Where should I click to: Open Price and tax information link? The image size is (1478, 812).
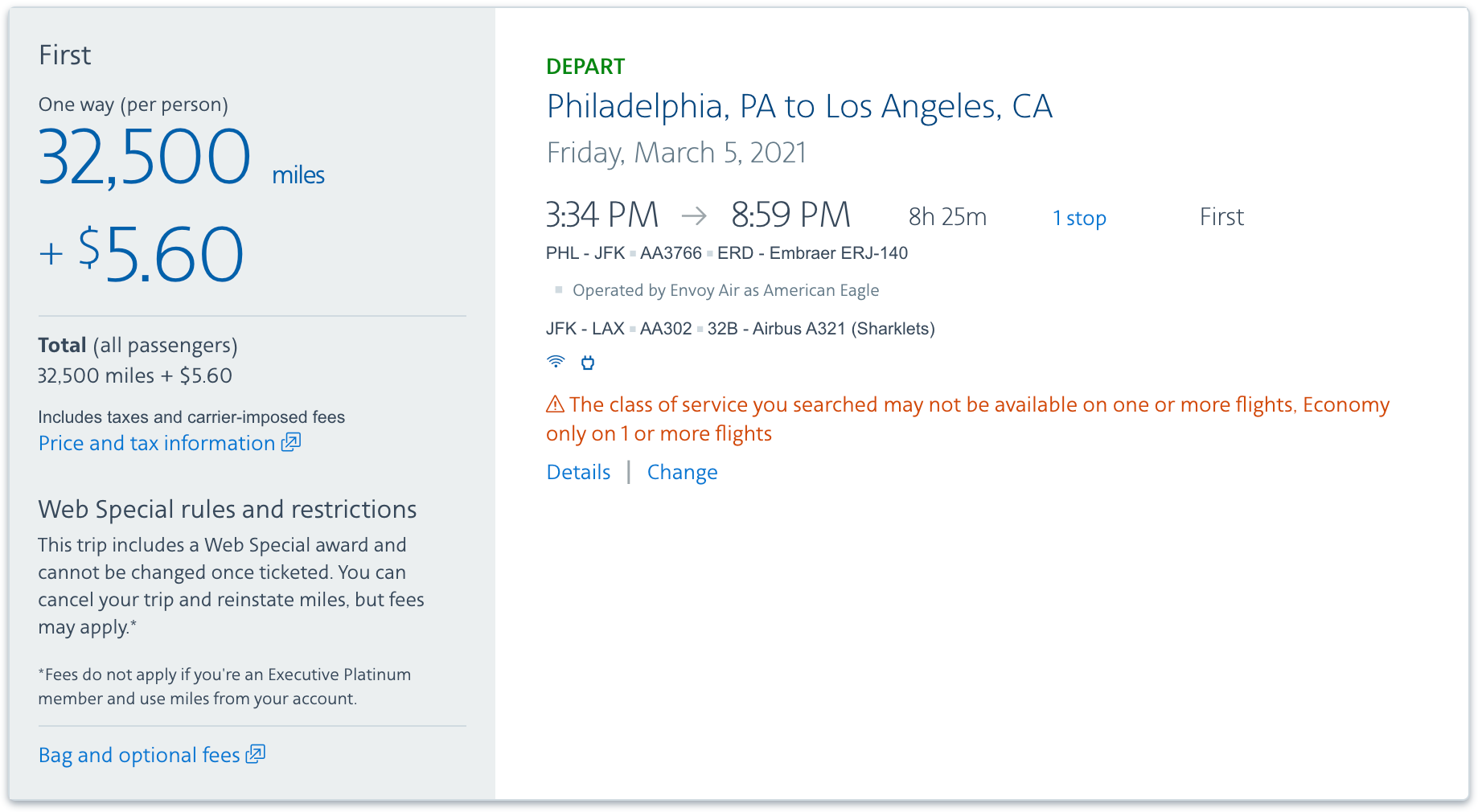(157, 443)
